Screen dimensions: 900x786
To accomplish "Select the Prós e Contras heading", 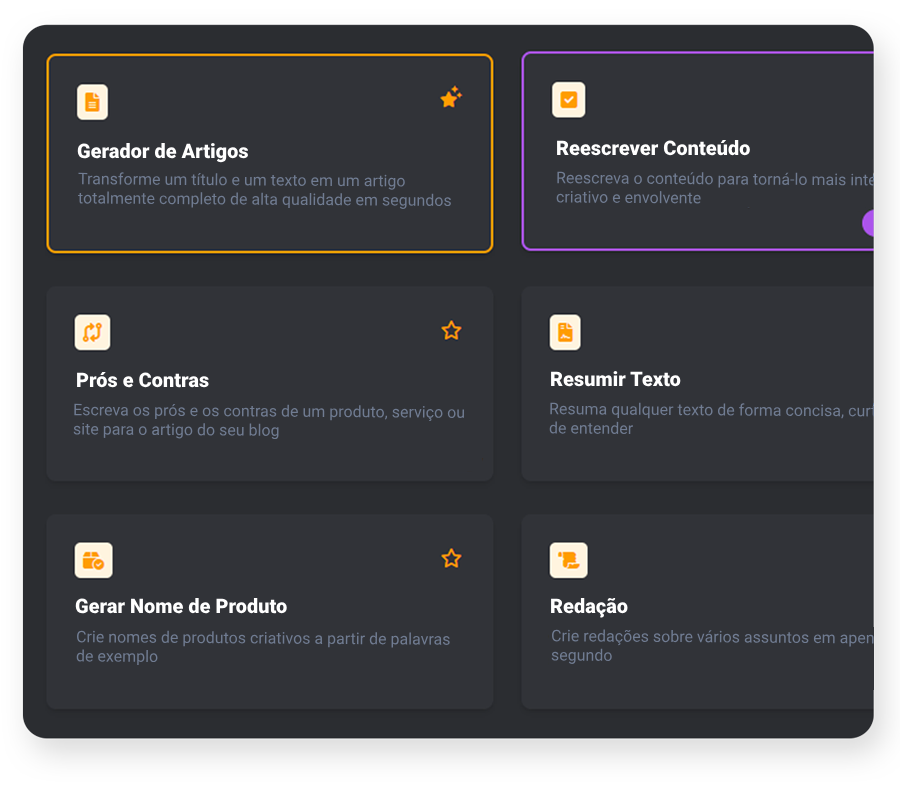I will coord(142,381).
